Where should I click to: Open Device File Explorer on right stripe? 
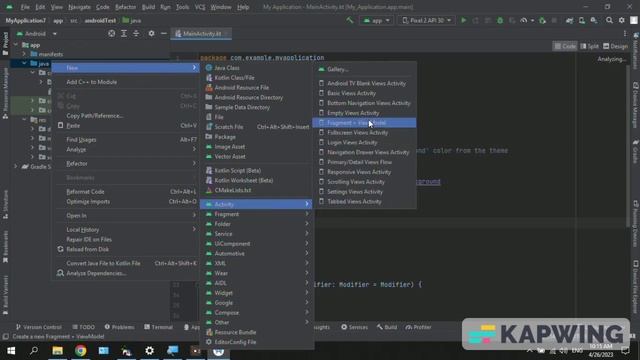636,287
